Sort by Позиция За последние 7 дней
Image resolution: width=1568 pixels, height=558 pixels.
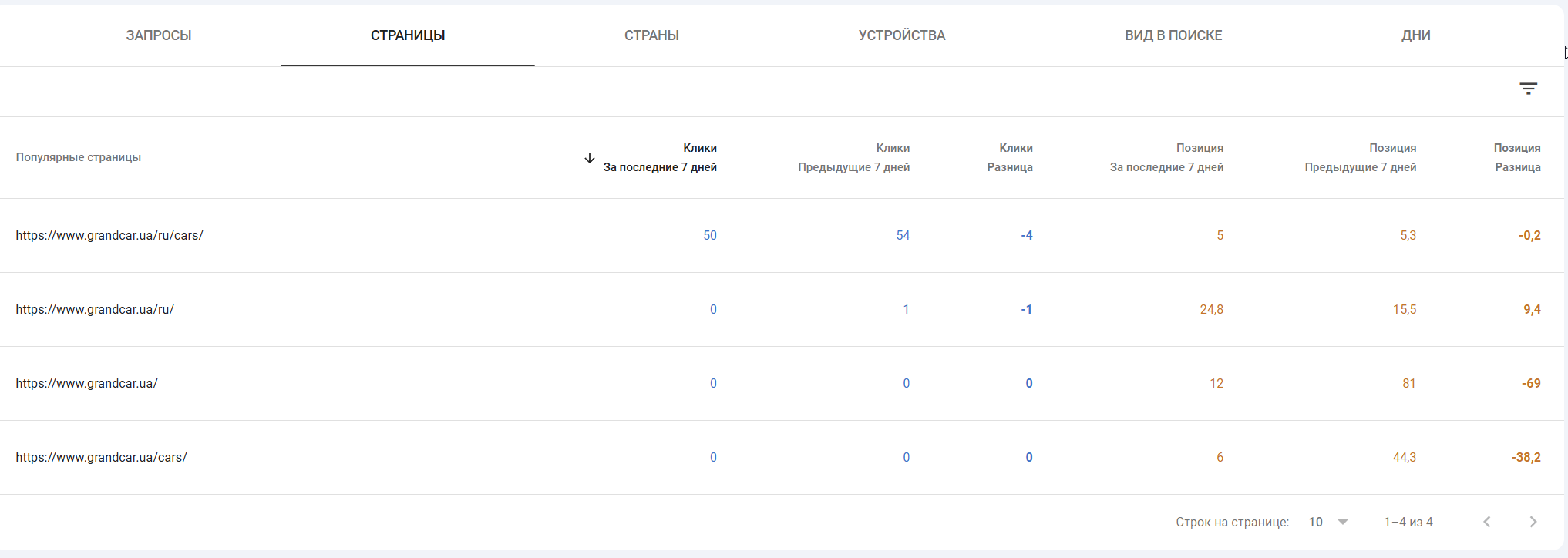tap(1166, 158)
